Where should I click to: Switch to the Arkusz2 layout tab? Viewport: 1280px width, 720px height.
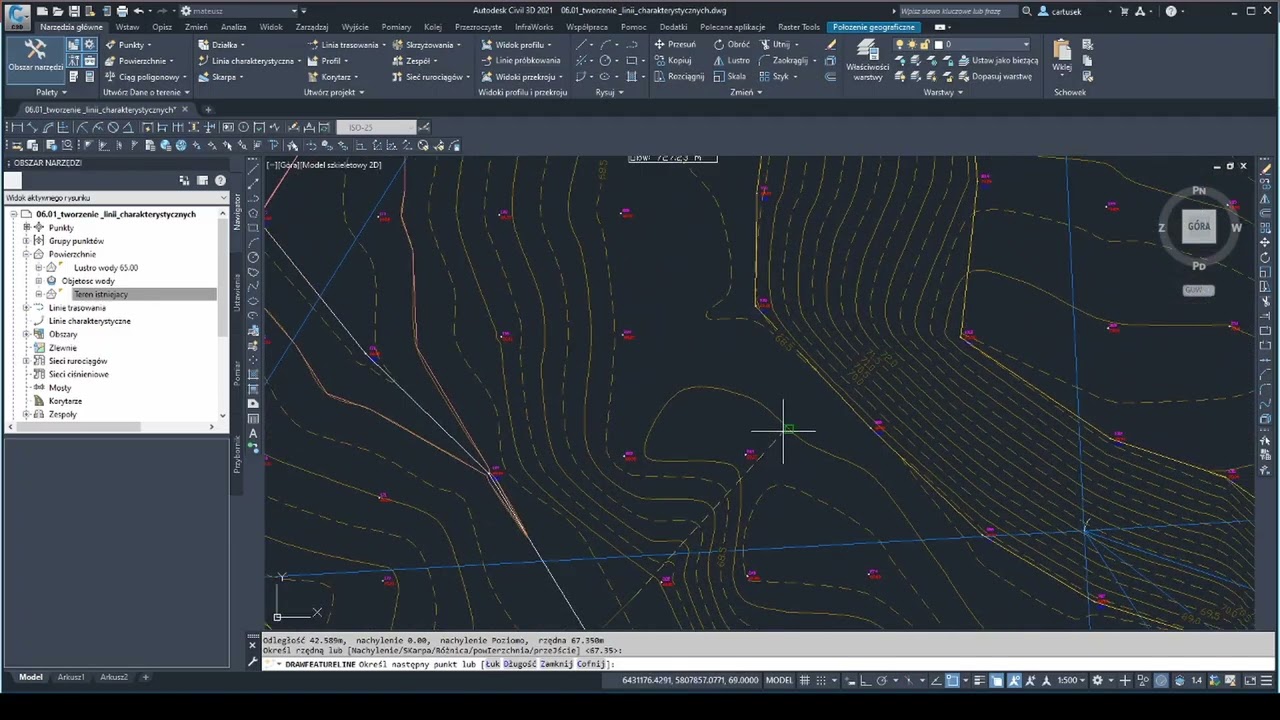114,677
